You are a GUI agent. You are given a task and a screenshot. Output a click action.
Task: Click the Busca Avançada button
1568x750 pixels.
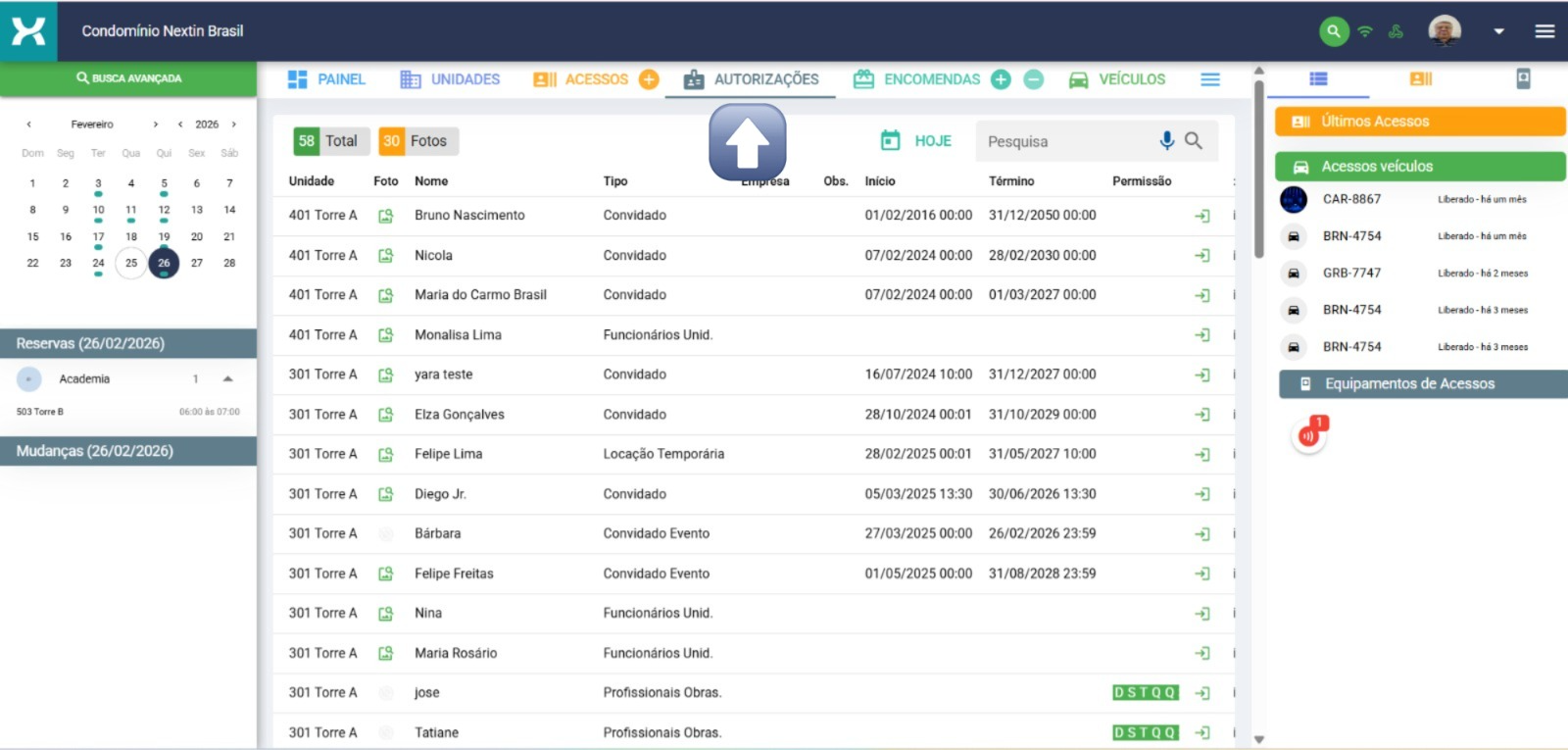tap(128, 78)
